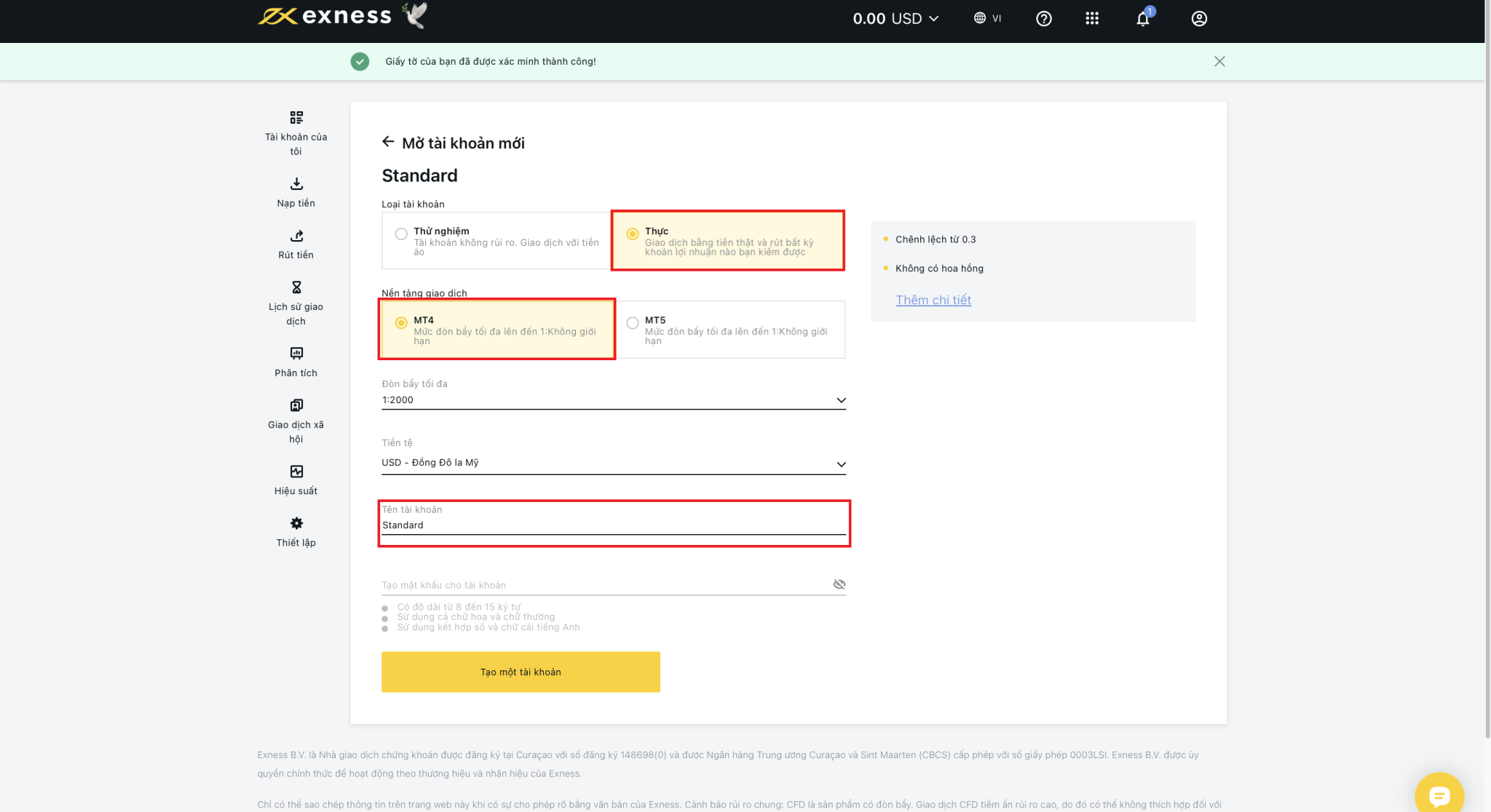Toggle password visibility eye icon
Viewport: 1491px width, 812px height.
pos(839,584)
